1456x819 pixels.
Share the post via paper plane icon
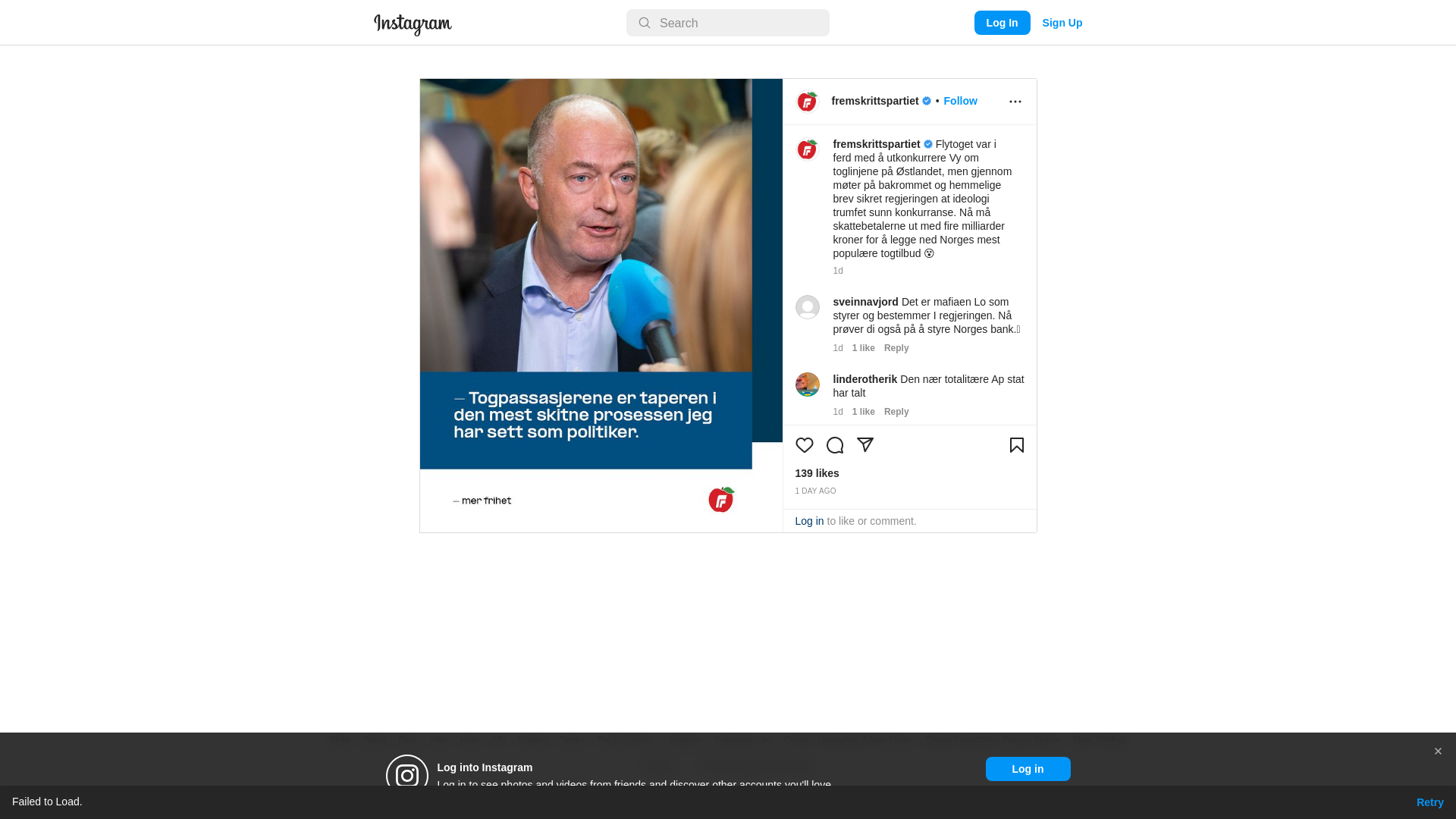pyautogui.click(x=864, y=445)
